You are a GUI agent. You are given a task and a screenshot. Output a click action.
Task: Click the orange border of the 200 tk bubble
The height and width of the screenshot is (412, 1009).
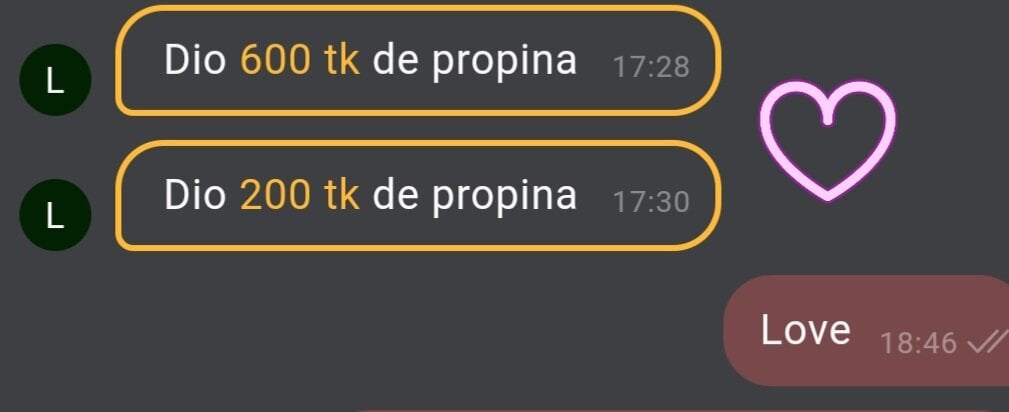pos(418,143)
